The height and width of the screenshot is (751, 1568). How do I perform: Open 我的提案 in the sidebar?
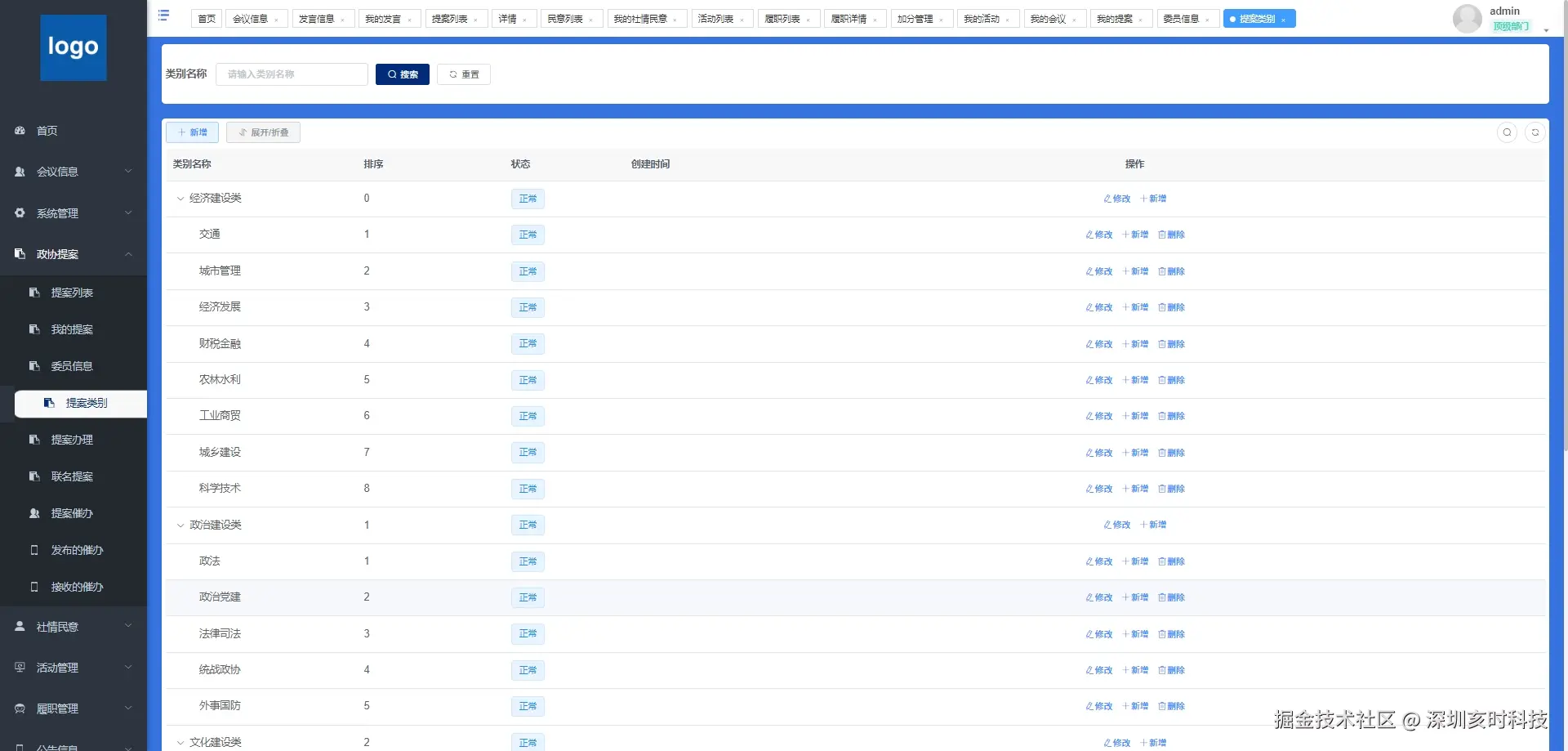pyautogui.click(x=73, y=329)
